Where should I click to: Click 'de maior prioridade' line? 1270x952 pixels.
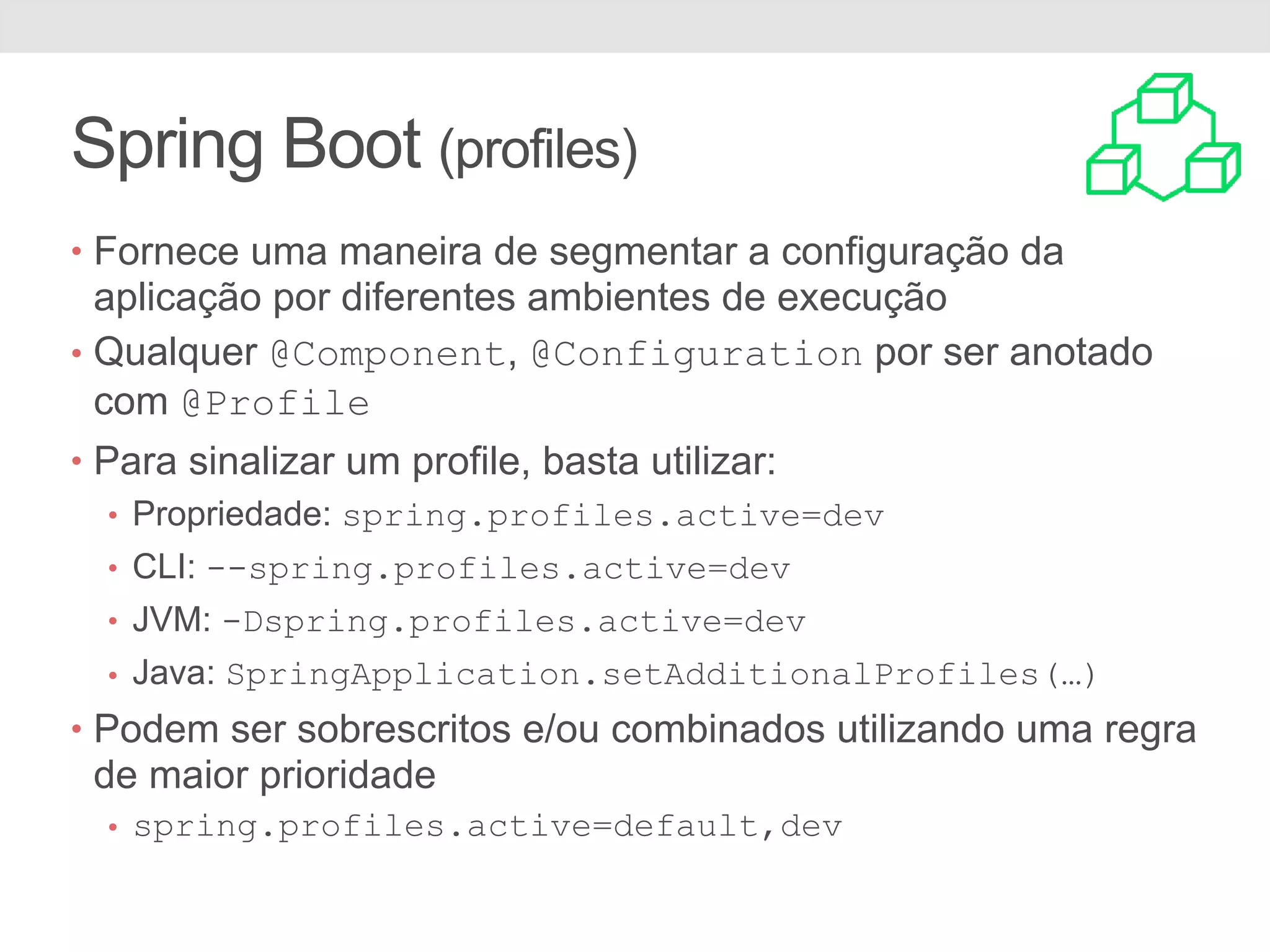point(265,776)
